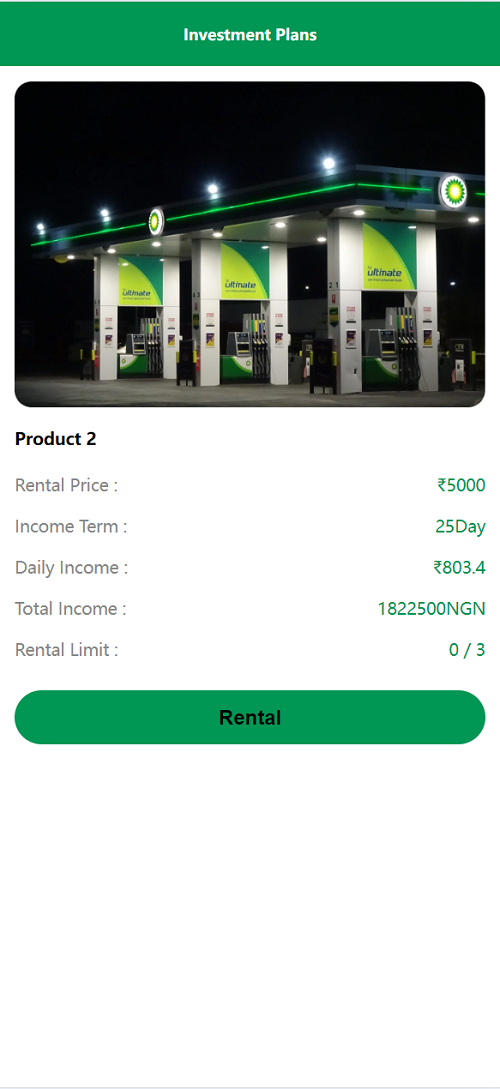Click the BP logo on left canopy
Viewport: 500px width, 1089px height.
156,222
